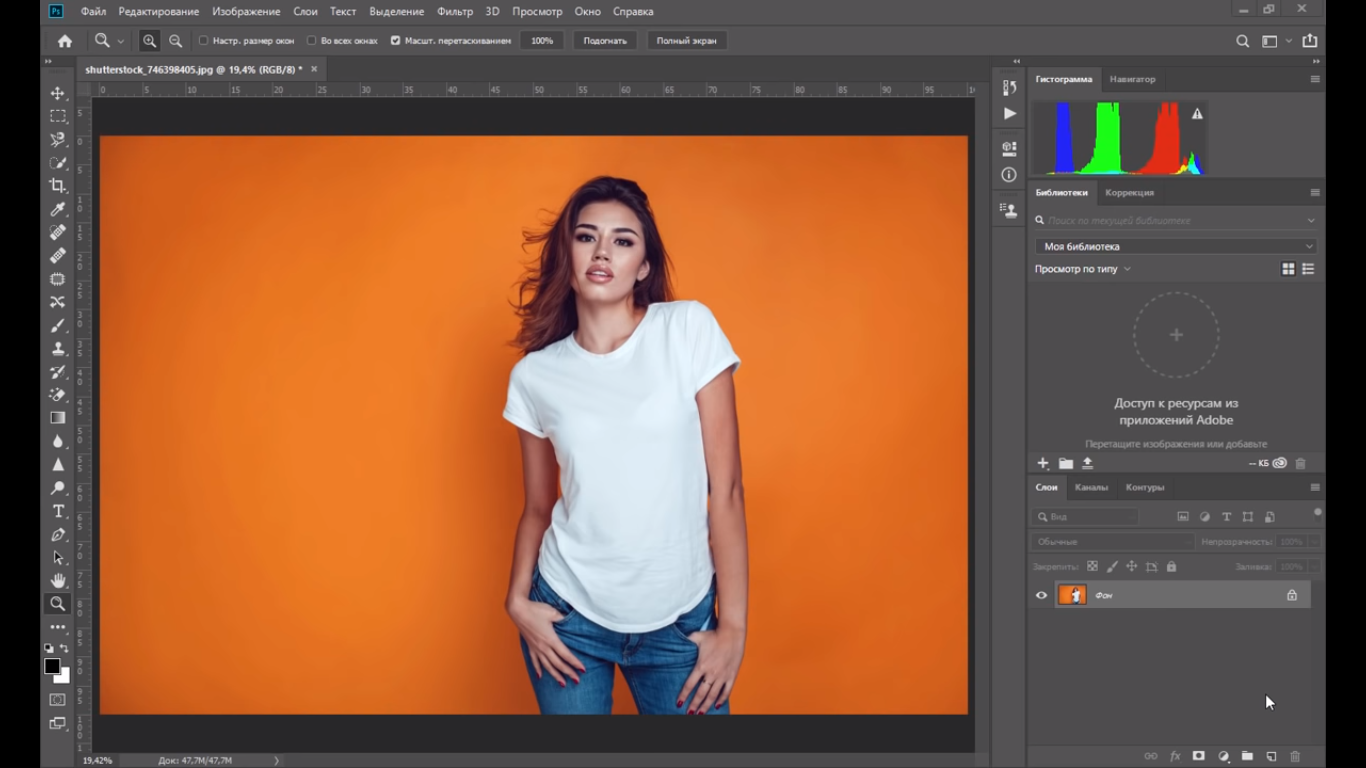
Task: Switch to the Каналы tab
Action: tap(1091, 487)
